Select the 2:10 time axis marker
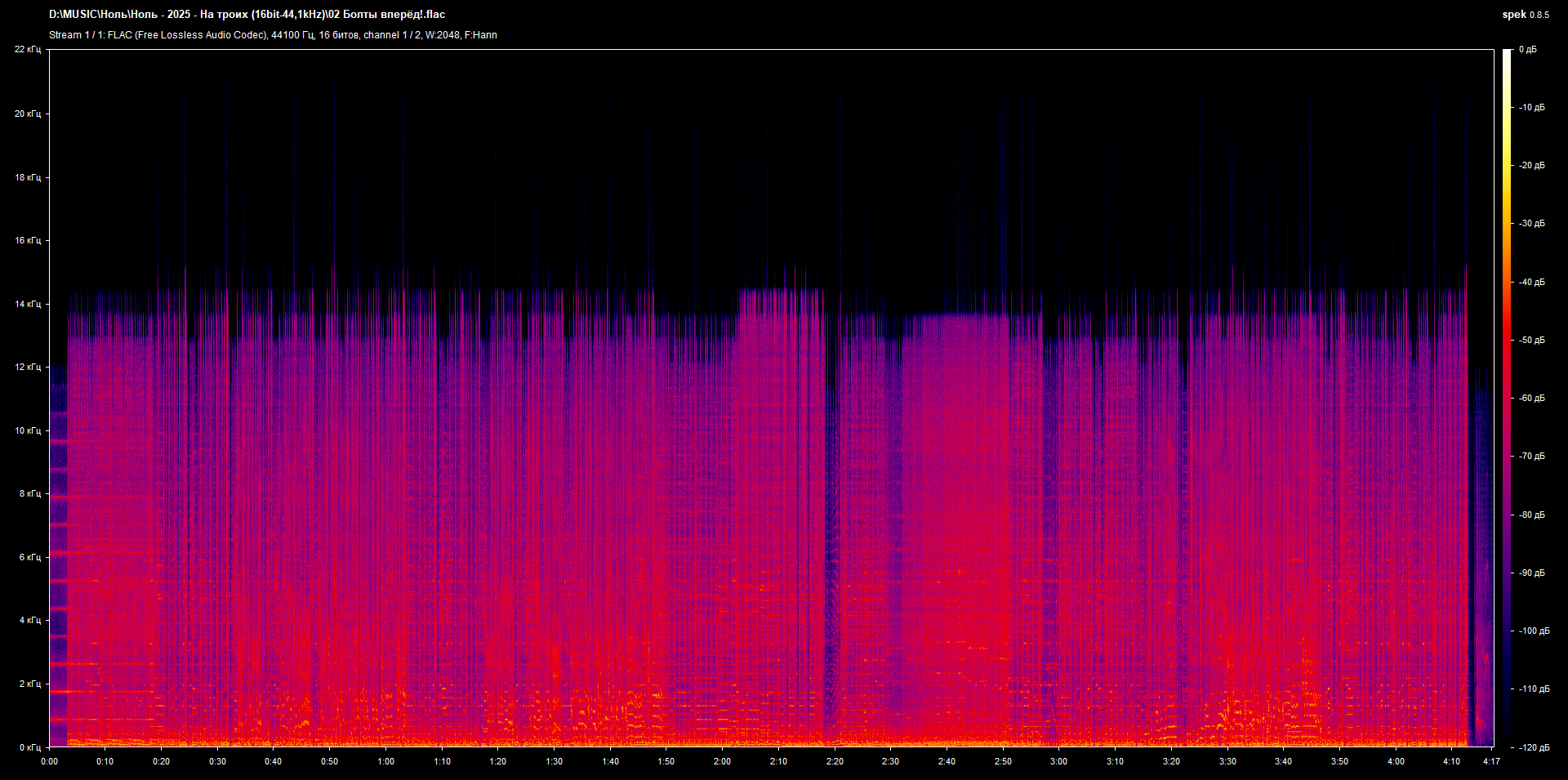 pyautogui.click(x=778, y=761)
